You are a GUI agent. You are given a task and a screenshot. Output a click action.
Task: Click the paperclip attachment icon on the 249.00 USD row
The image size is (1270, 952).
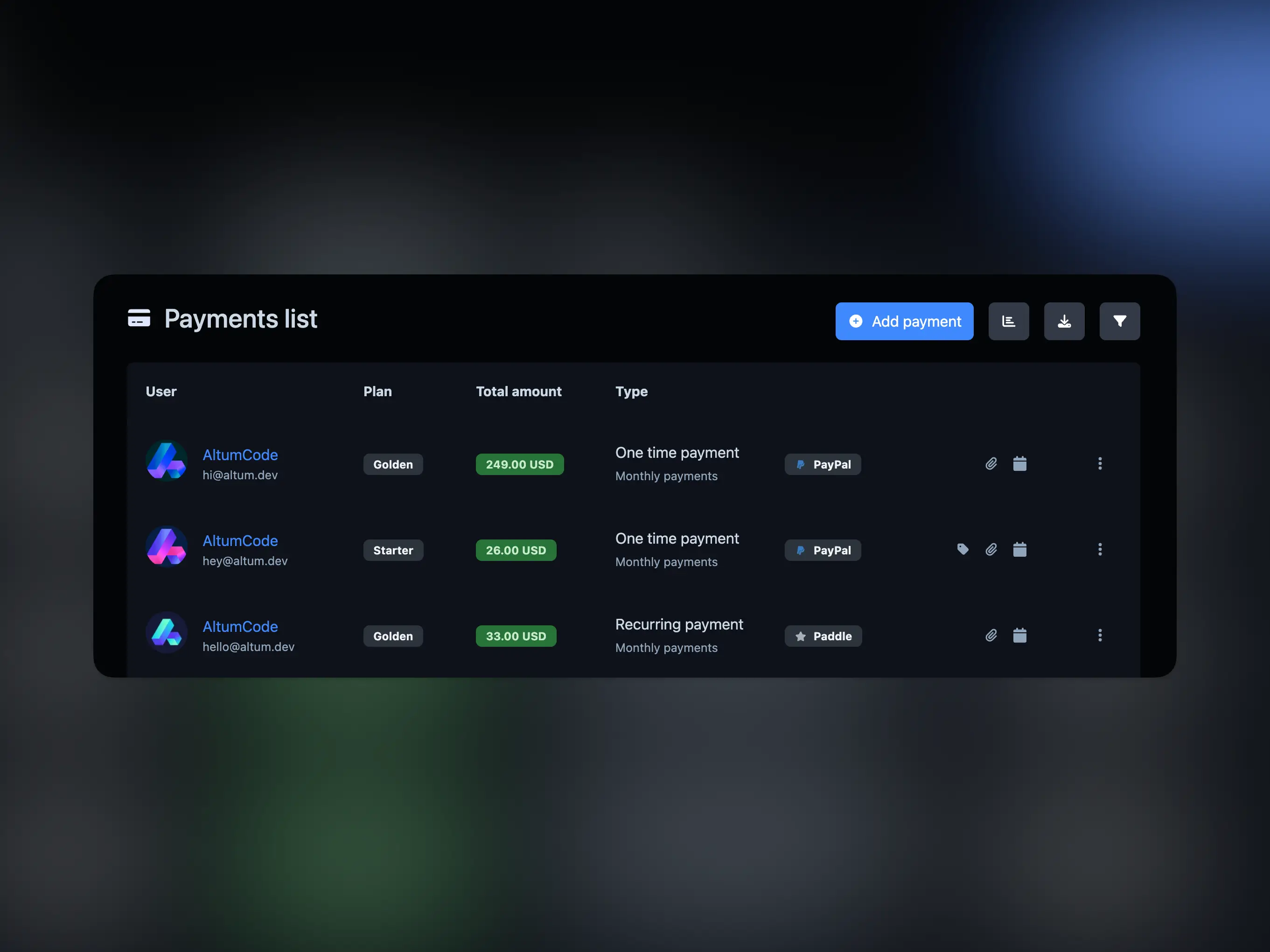coord(991,463)
